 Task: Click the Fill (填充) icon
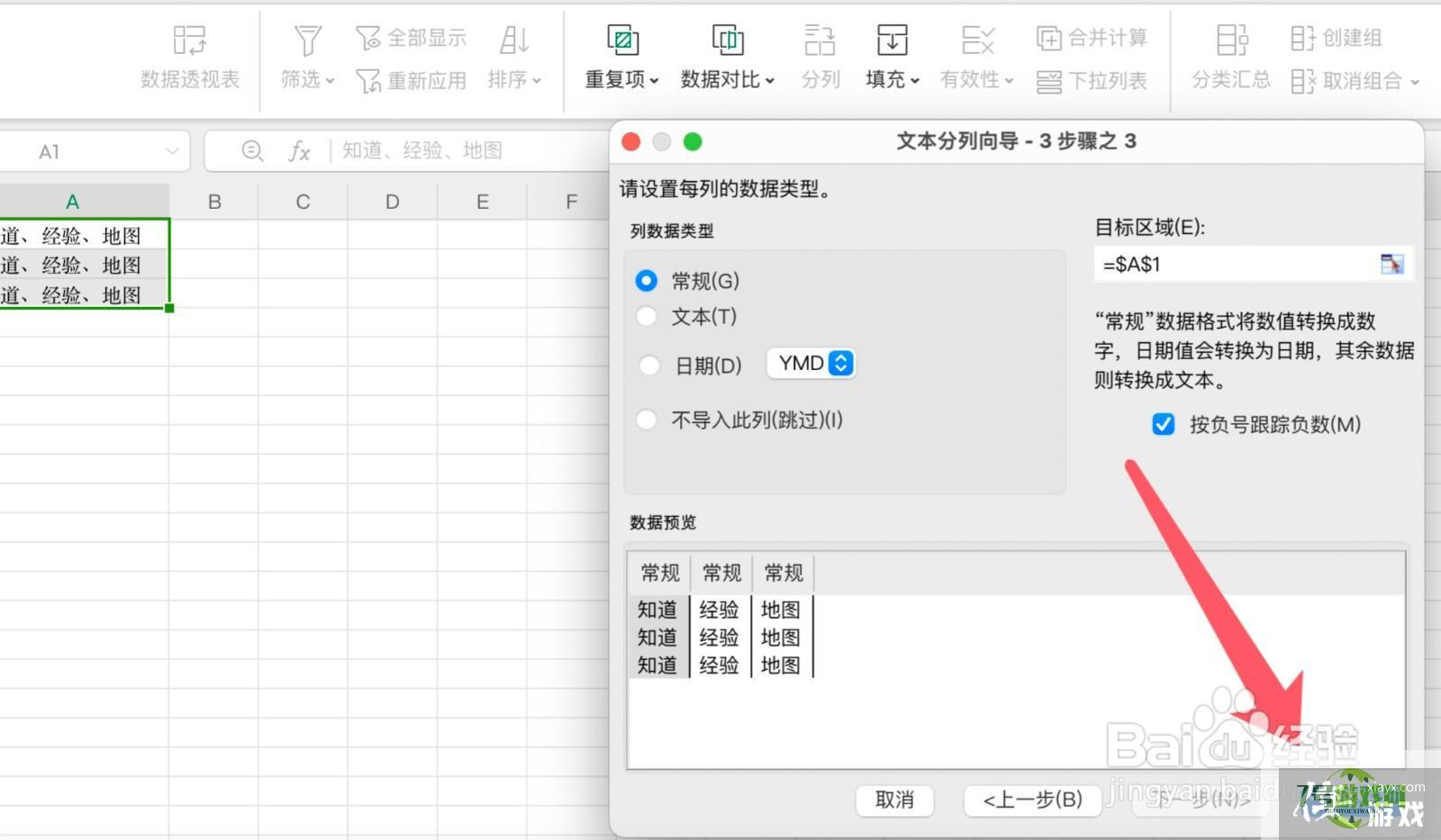tap(892, 41)
